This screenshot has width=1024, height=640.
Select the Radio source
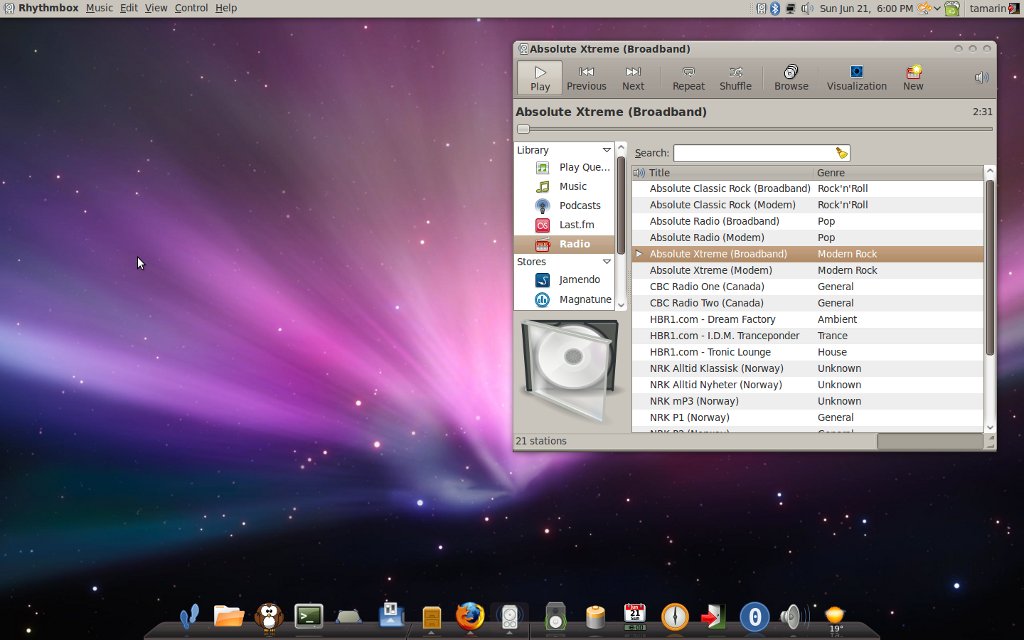coord(564,244)
